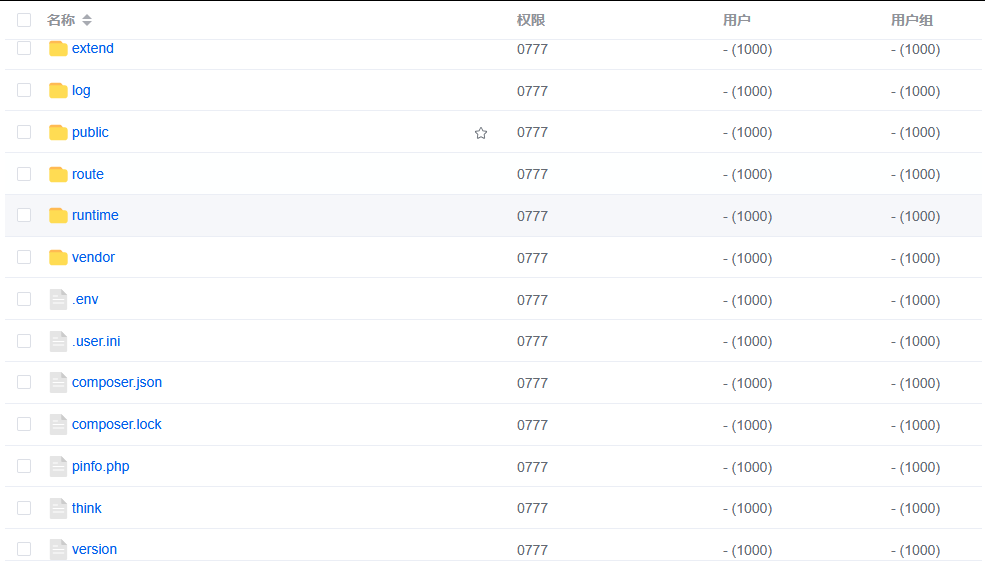Select the composer.lock row checkbox

(x=24, y=425)
